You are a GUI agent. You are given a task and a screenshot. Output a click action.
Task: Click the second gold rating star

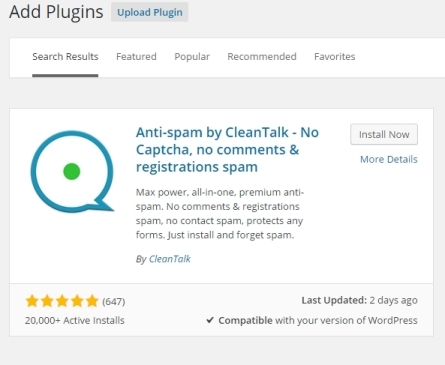[47, 301]
